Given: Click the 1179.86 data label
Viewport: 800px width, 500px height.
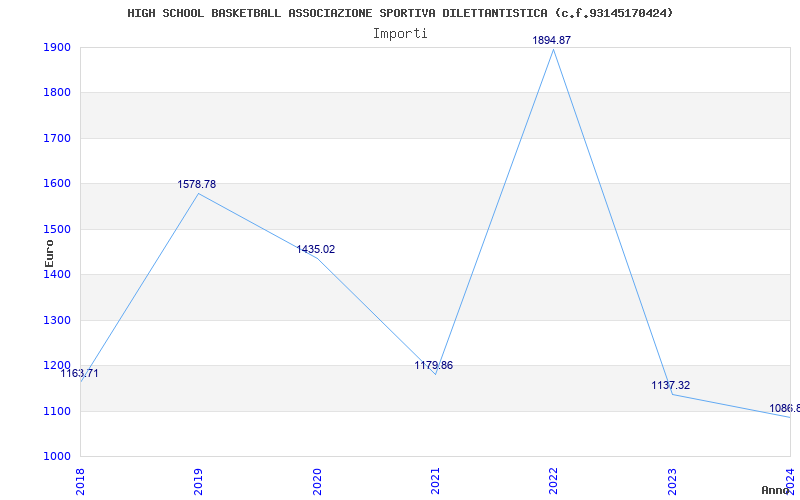Looking at the screenshot, I should [x=434, y=365].
